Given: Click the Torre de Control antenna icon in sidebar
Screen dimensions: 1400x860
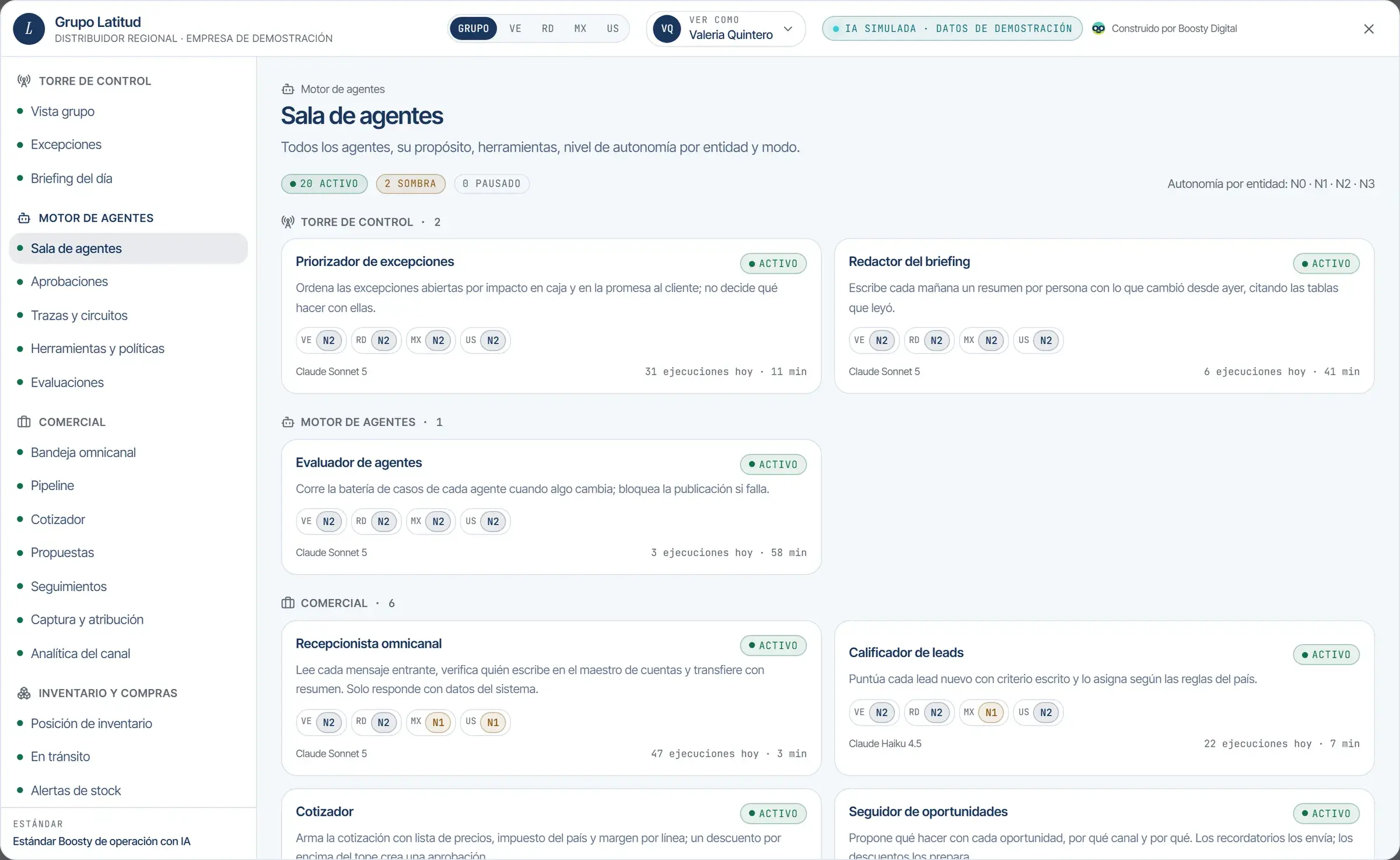Looking at the screenshot, I should [24, 81].
